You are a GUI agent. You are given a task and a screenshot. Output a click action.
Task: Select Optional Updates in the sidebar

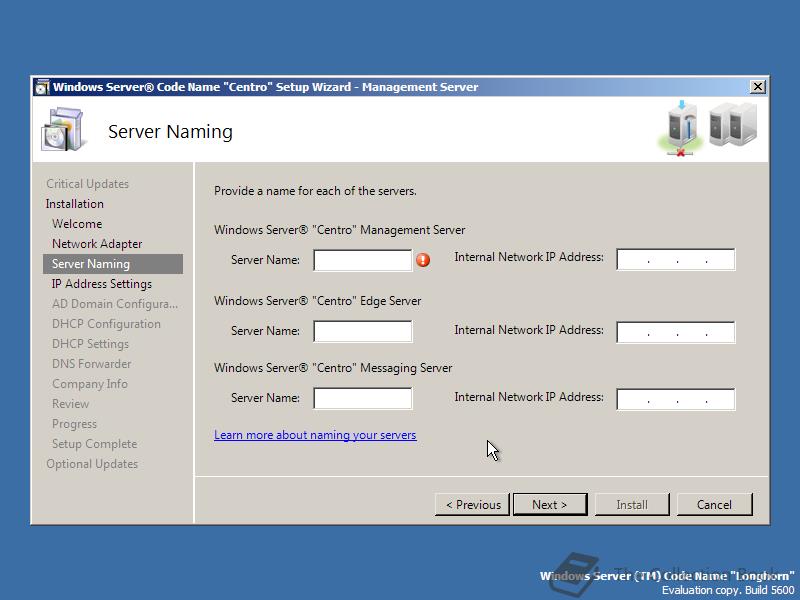92,464
